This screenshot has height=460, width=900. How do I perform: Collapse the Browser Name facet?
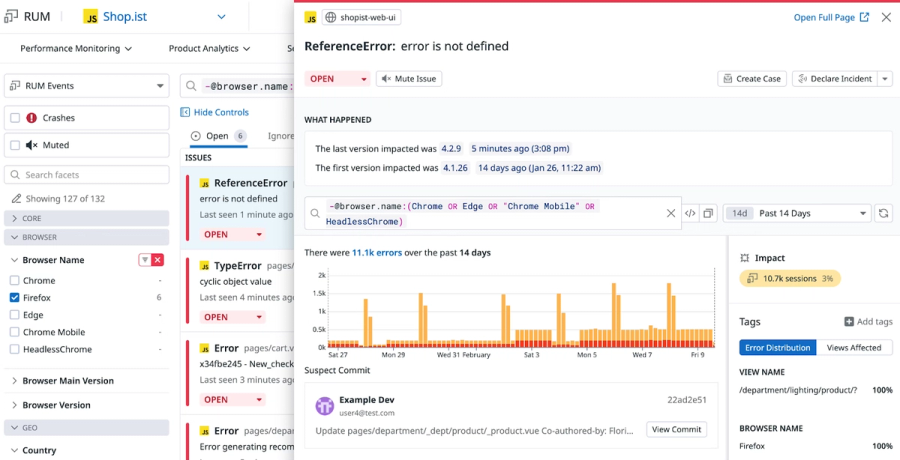pyautogui.click(x=14, y=260)
